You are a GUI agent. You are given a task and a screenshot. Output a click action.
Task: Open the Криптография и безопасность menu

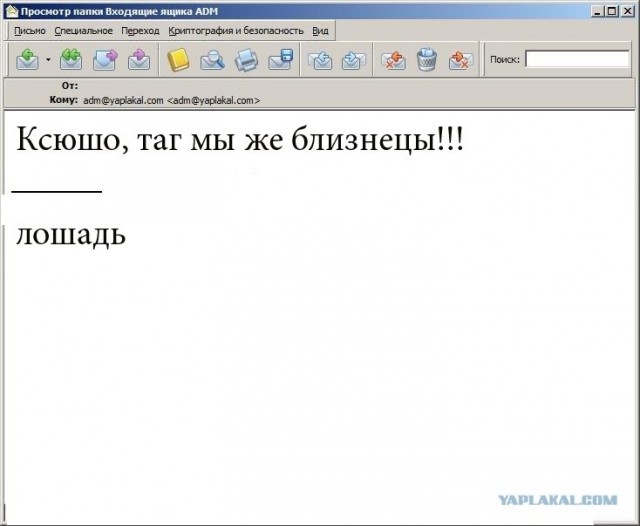pos(236,31)
